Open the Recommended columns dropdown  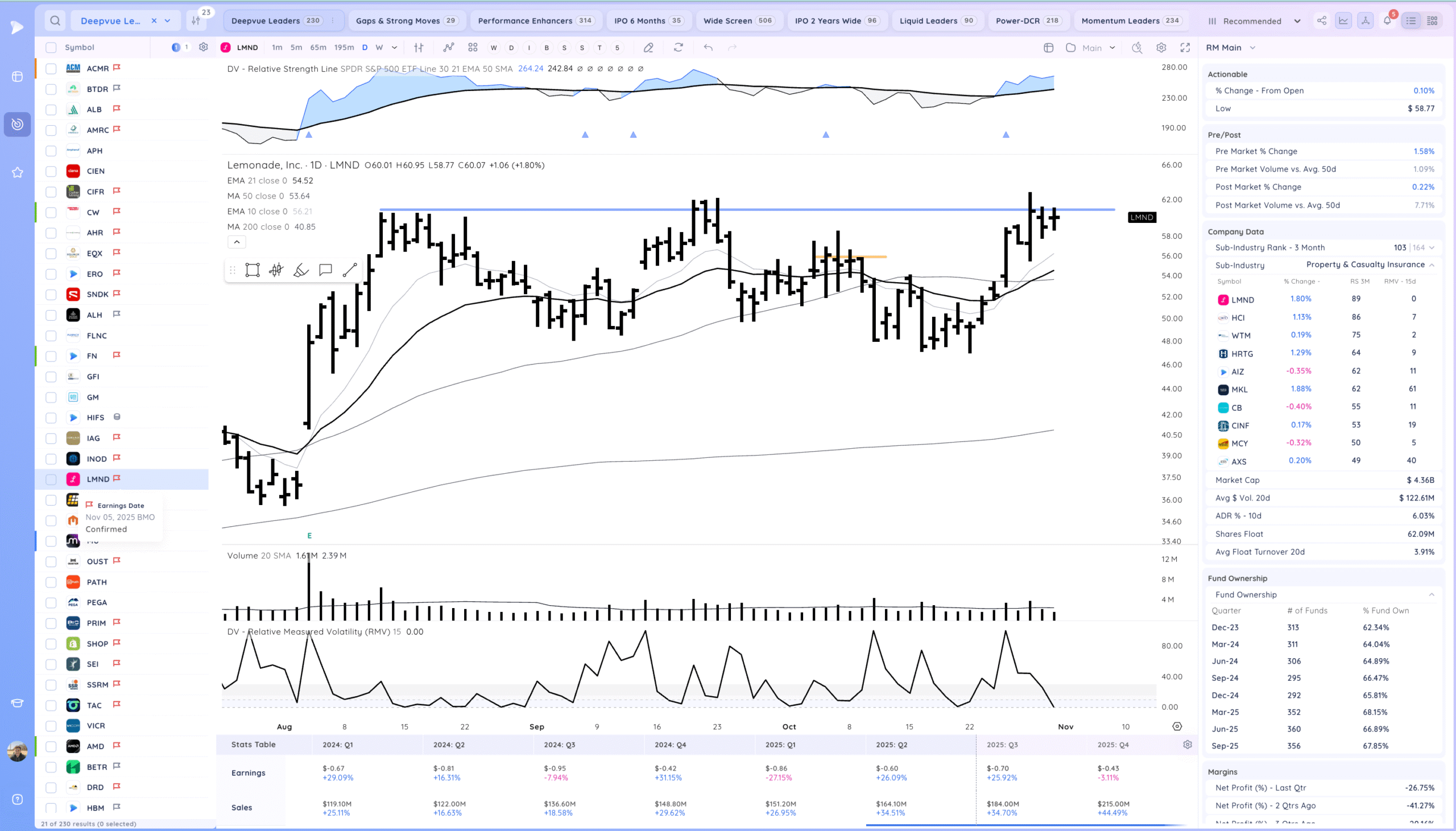tap(1254, 21)
